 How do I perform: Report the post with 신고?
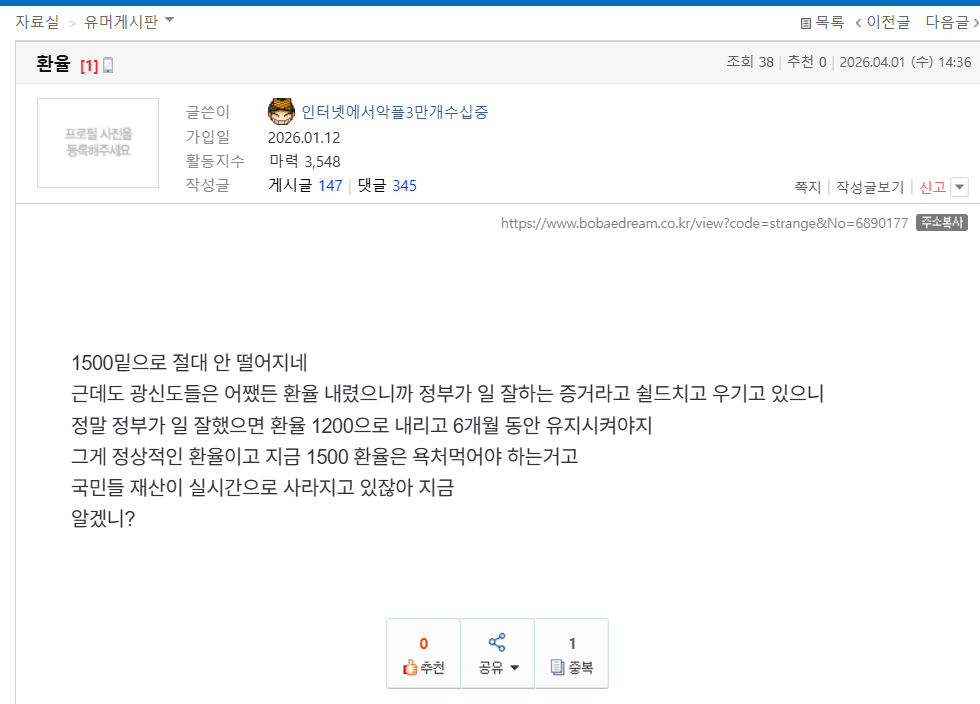(932, 187)
